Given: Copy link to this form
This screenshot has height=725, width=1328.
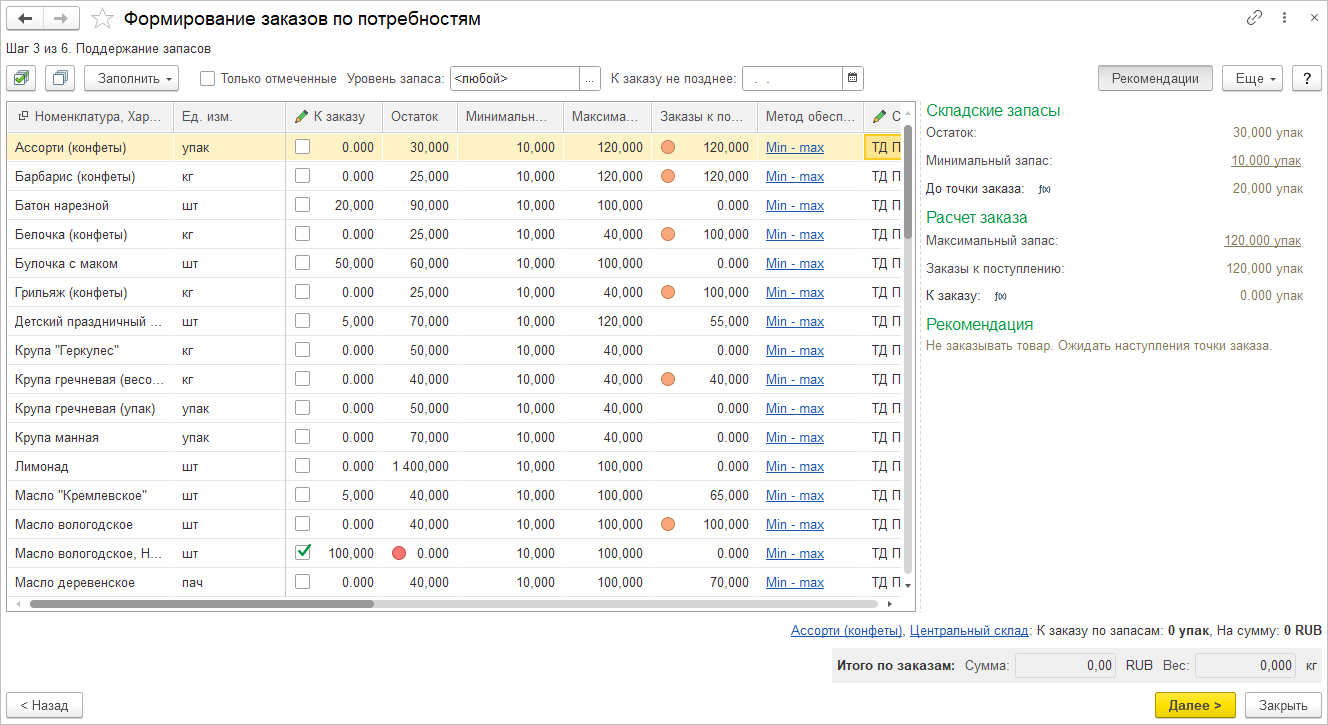Looking at the screenshot, I should click(x=1254, y=18).
